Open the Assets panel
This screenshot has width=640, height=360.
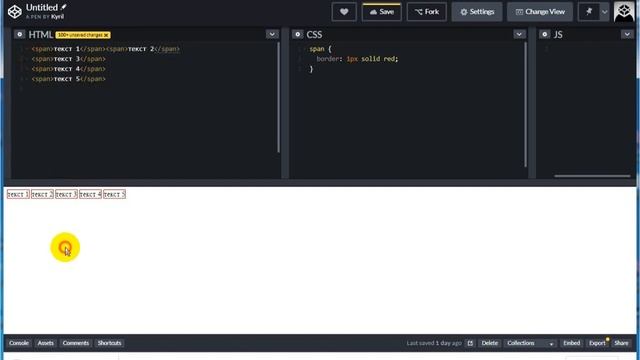46,343
